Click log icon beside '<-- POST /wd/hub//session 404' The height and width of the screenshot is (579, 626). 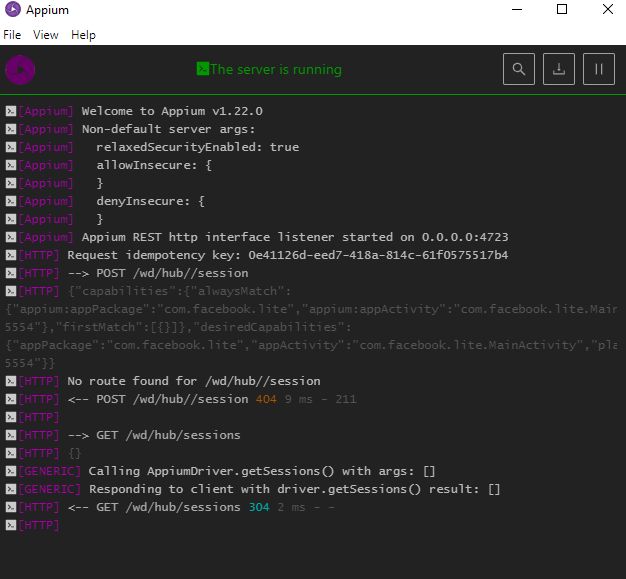pos(11,399)
